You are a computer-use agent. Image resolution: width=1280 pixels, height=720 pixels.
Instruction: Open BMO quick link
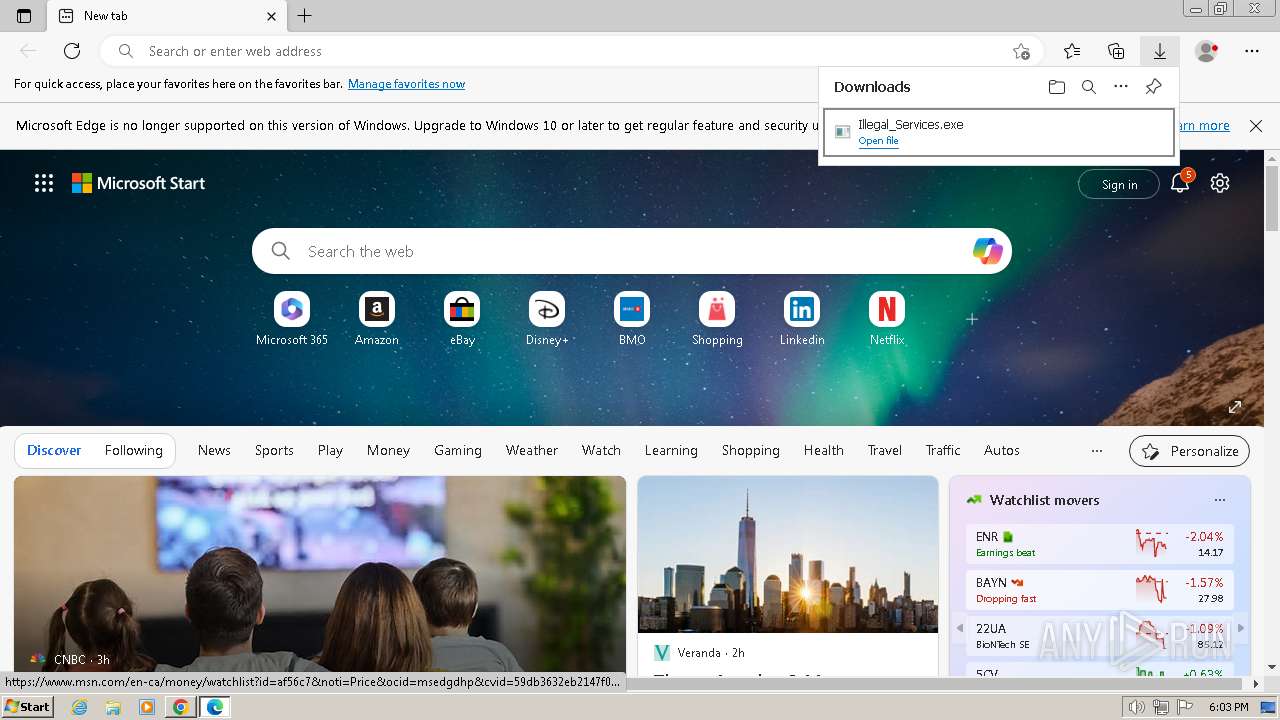(632, 319)
